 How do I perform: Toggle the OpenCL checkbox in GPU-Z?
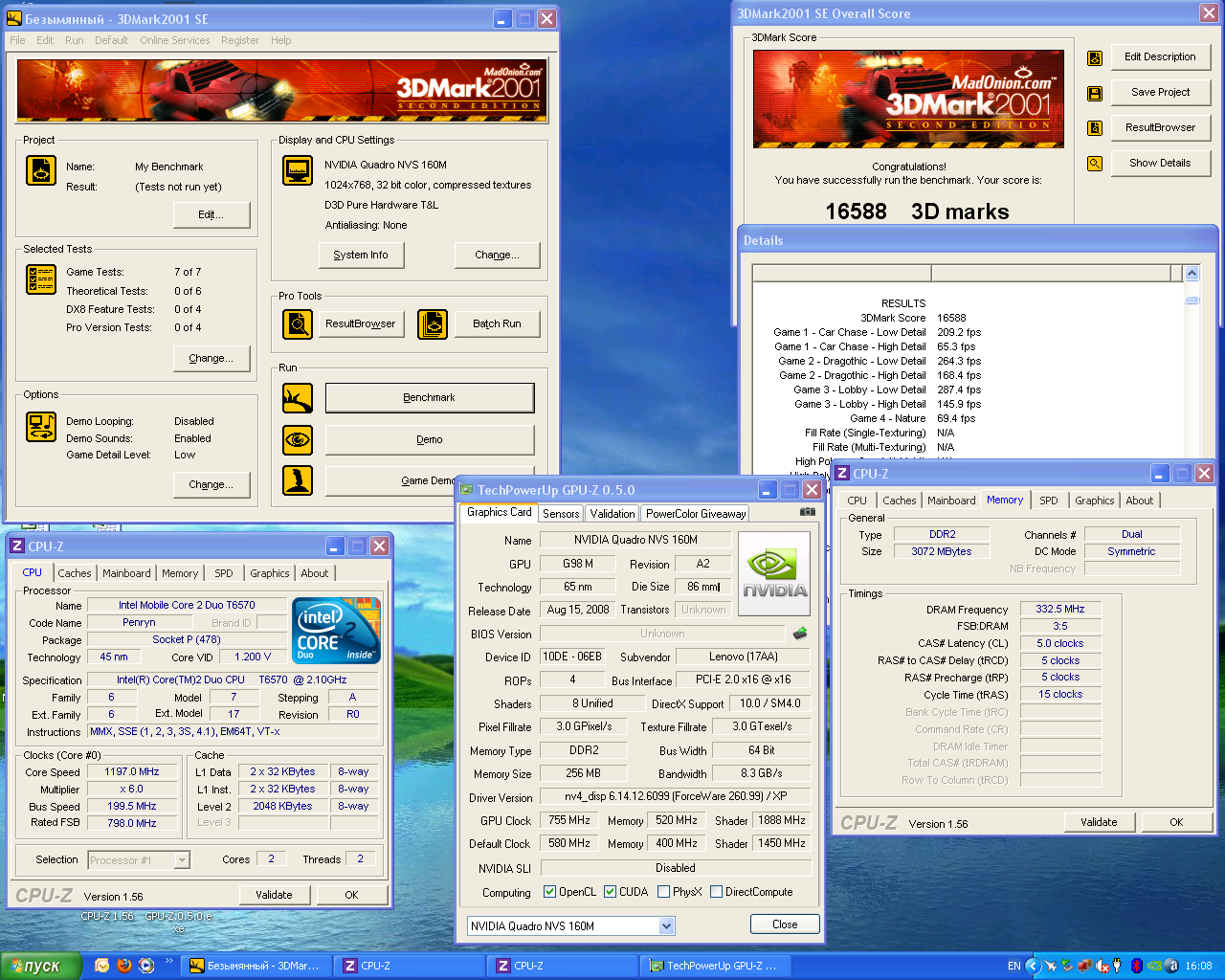click(549, 892)
